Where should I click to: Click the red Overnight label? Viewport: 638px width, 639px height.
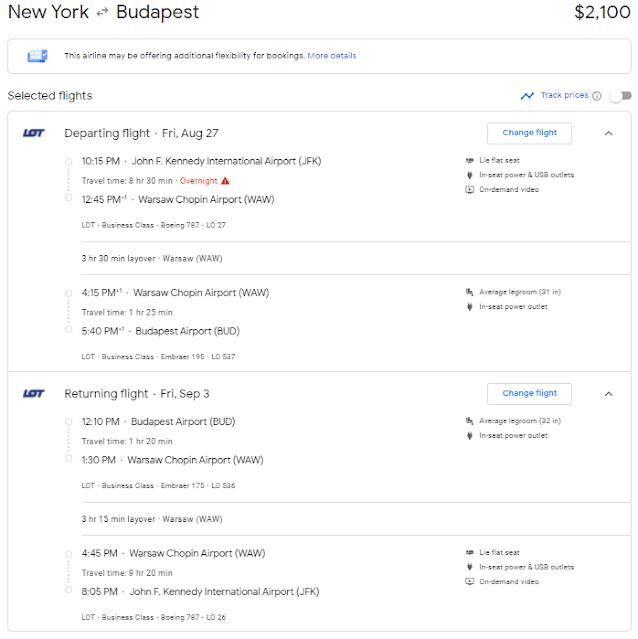[198, 181]
